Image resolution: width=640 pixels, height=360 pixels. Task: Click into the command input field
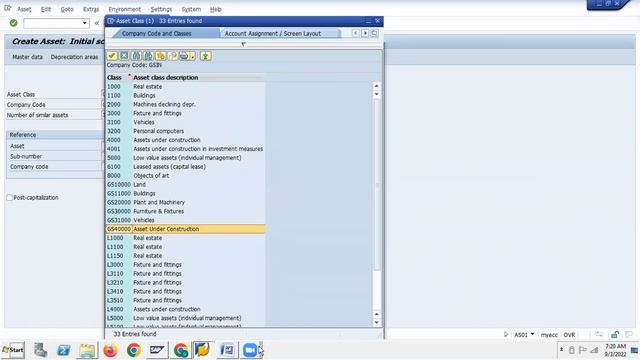[x=52, y=23]
